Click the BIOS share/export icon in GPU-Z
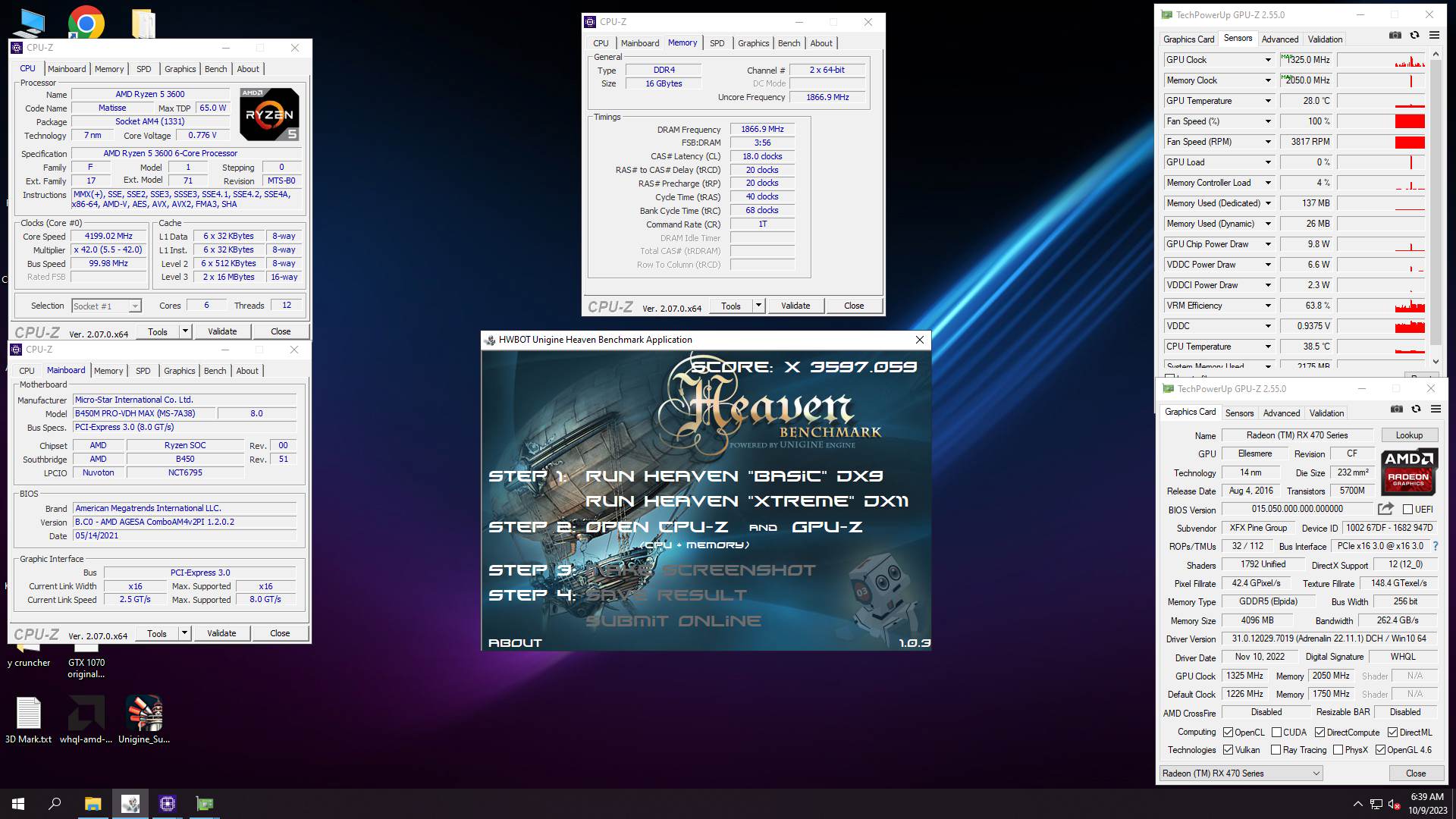 [1385, 509]
